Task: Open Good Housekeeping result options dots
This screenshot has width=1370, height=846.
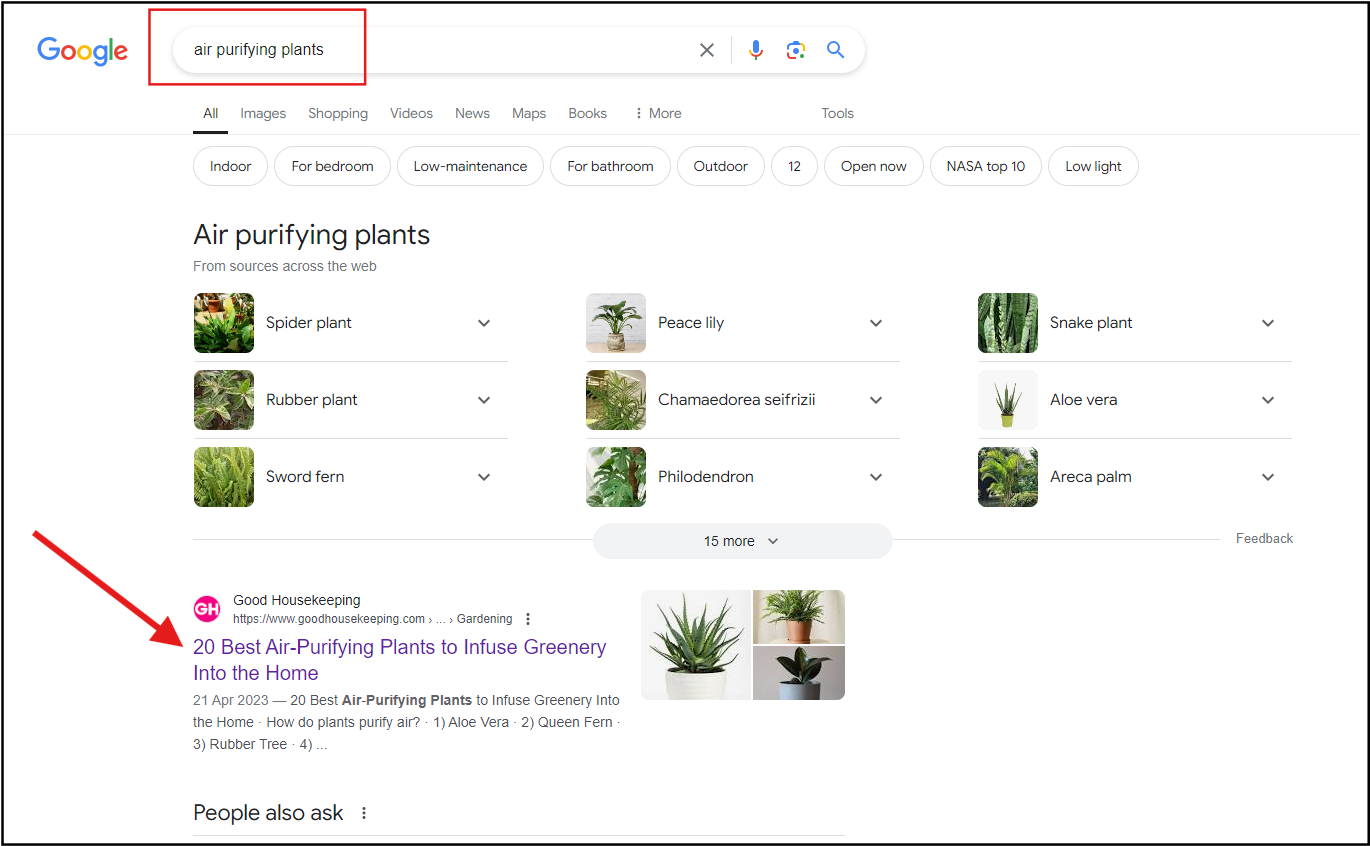Action: (528, 619)
